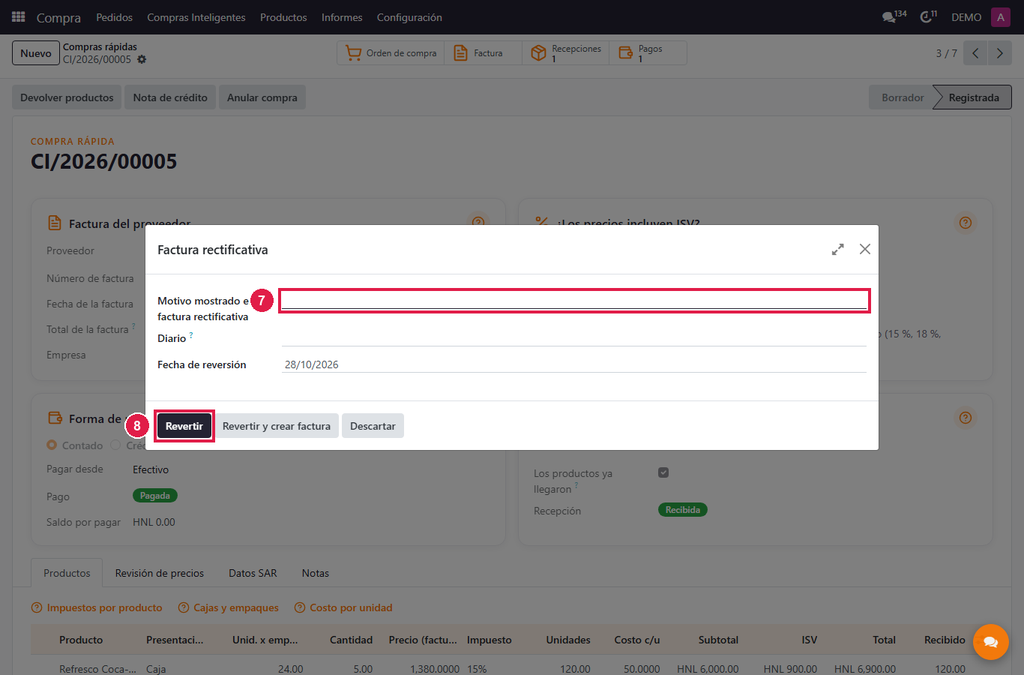Go to next record arrow
The height and width of the screenshot is (675, 1024).
pyautogui.click(x=1000, y=53)
